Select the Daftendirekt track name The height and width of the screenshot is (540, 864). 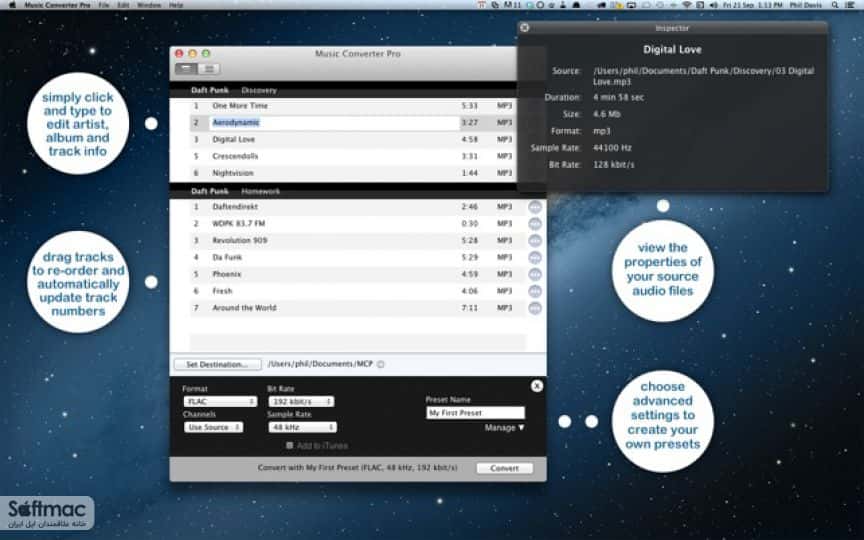pos(235,207)
